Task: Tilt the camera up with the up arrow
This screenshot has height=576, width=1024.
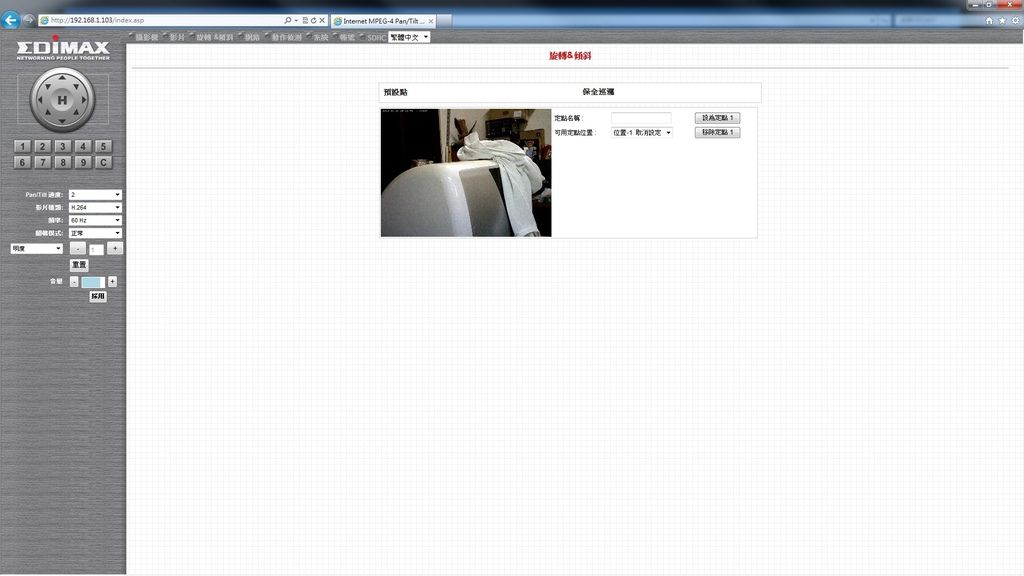Action: pyautogui.click(x=62, y=78)
